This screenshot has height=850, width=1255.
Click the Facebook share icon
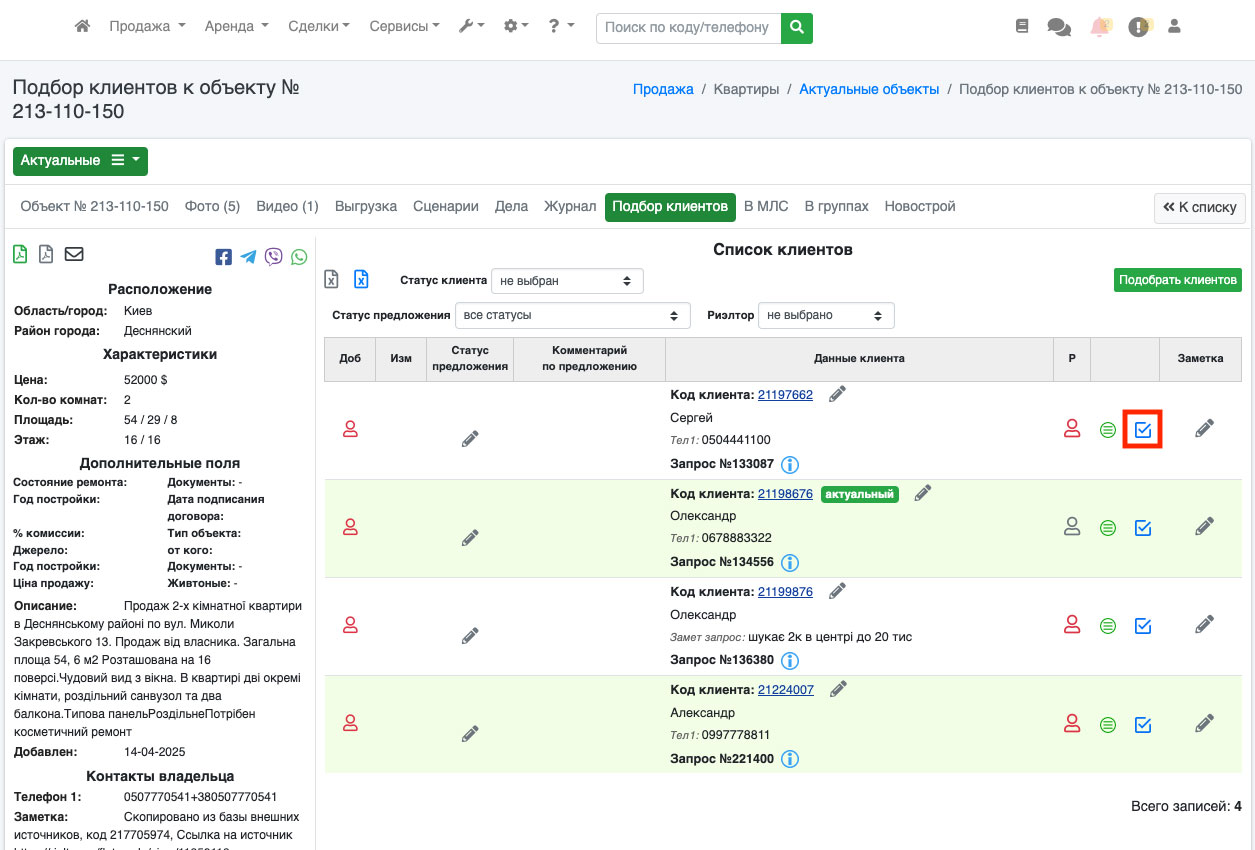224,257
